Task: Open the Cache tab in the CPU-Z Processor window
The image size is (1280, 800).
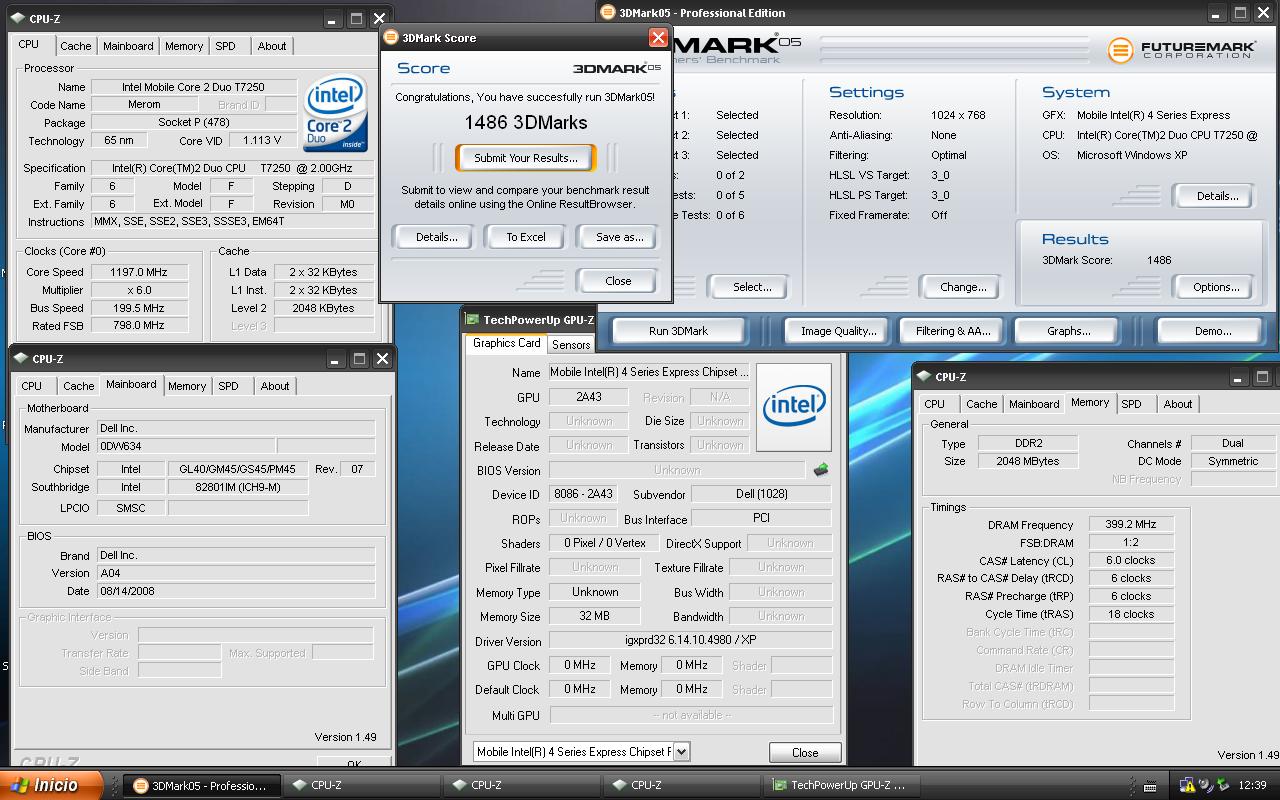Action: 76,46
